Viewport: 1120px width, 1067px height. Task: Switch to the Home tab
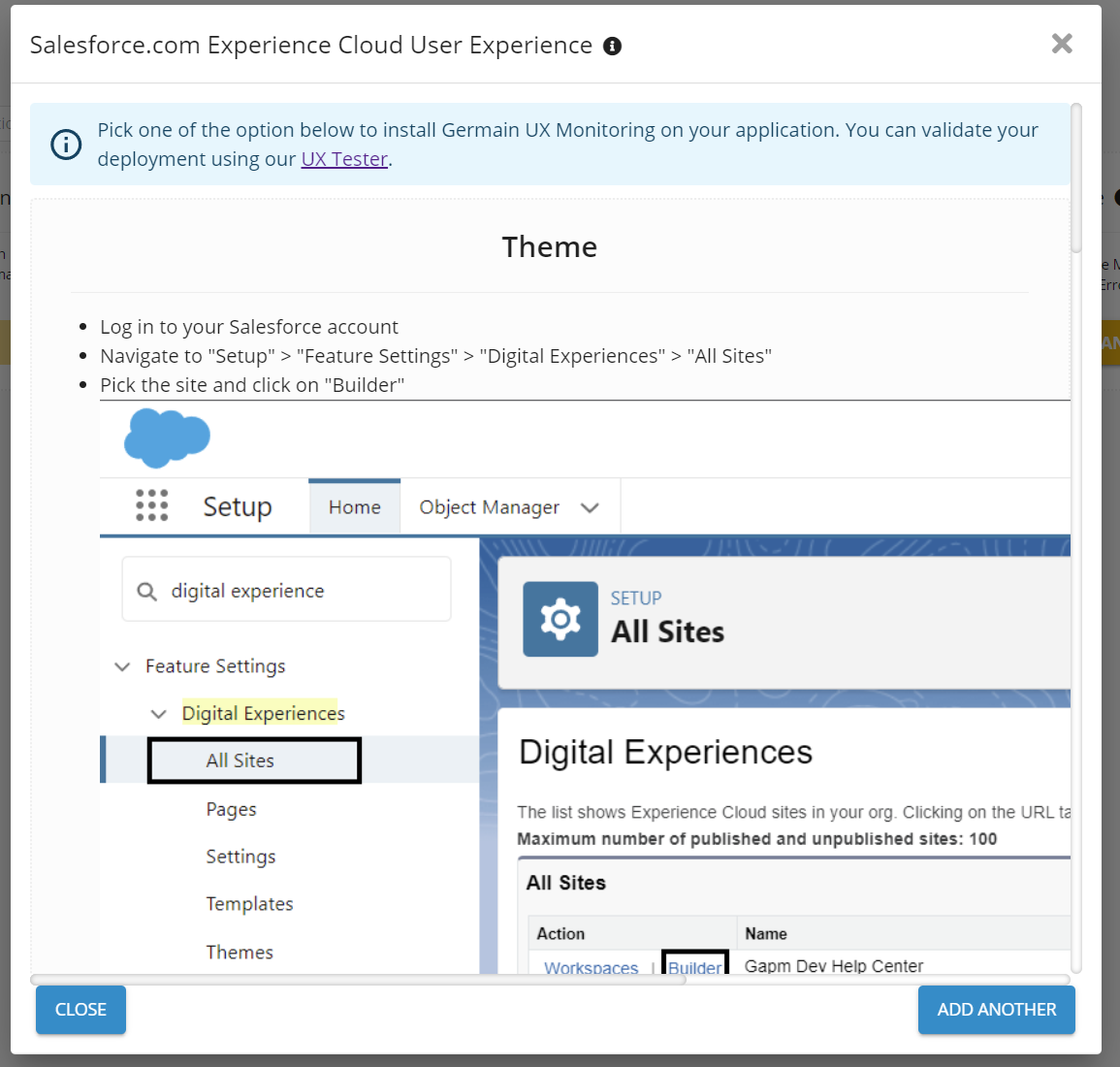[354, 507]
